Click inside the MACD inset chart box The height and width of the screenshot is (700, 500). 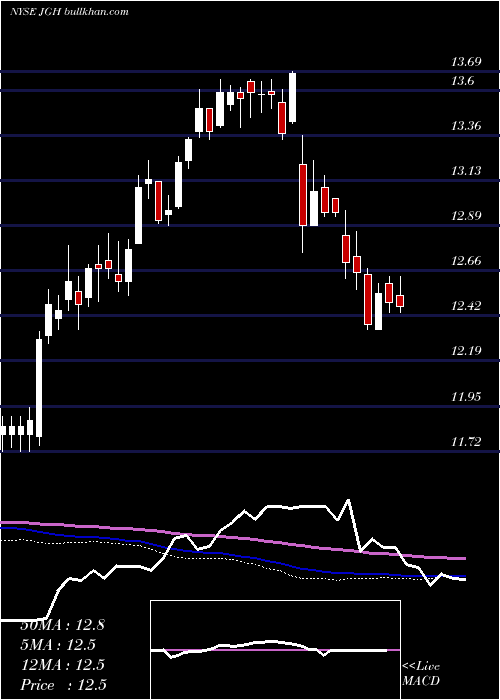pyautogui.click(x=275, y=650)
